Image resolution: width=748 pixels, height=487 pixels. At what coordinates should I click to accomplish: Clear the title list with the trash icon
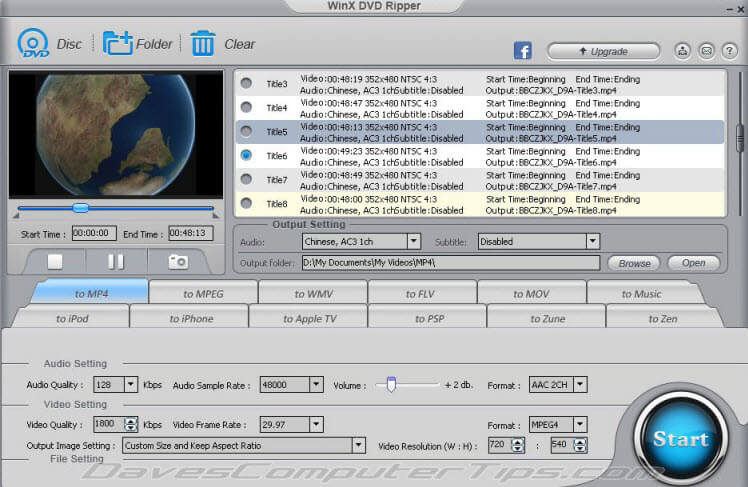click(x=203, y=43)
